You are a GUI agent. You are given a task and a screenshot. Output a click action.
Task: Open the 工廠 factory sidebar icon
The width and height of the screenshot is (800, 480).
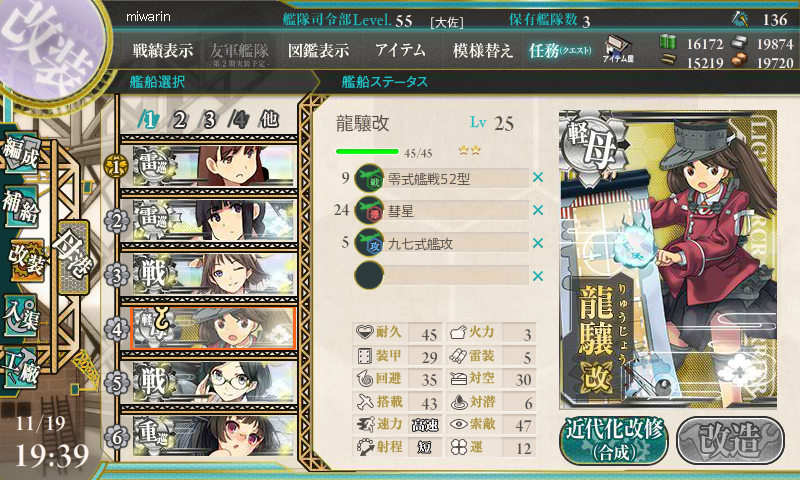[x=21, y=367]
